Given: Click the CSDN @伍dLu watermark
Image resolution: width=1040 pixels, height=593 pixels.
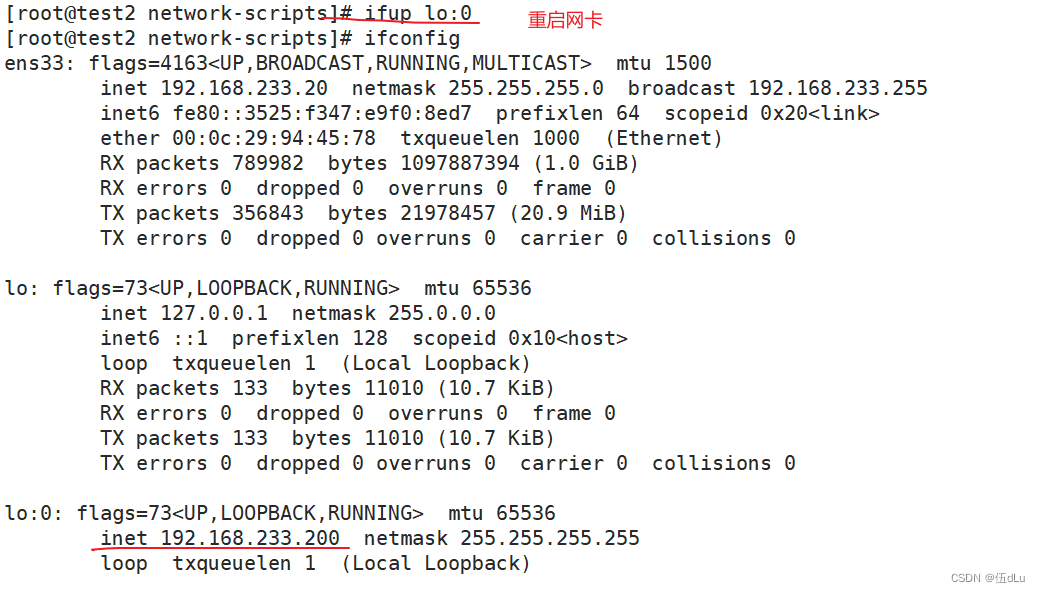Looking at the screenshot, I should pos(988,578).
